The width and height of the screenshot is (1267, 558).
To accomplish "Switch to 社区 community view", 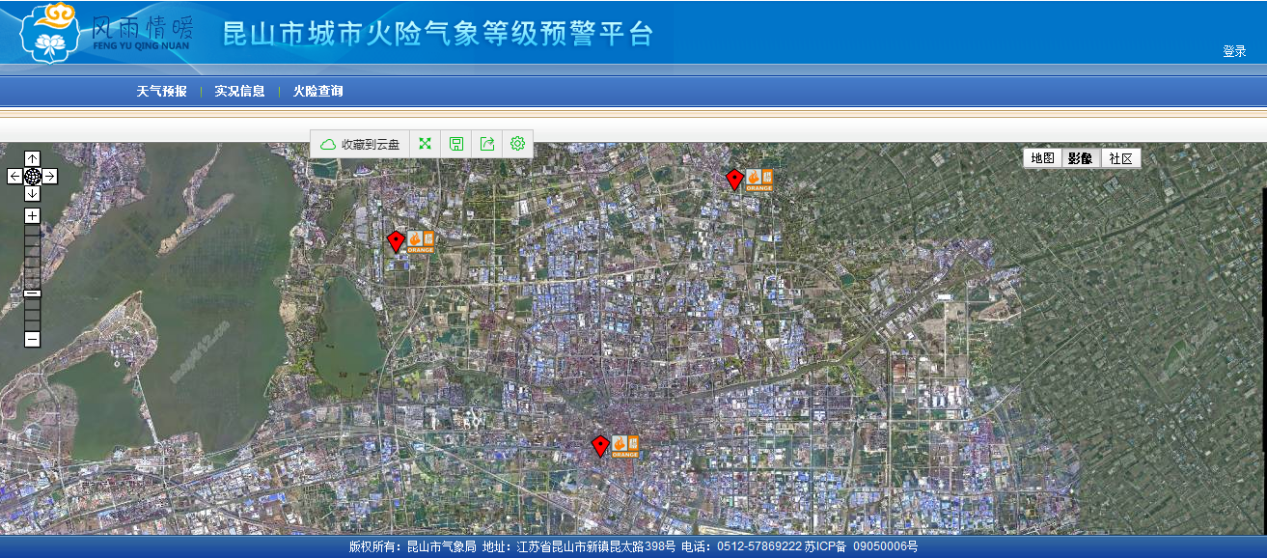I will 1121,158.
